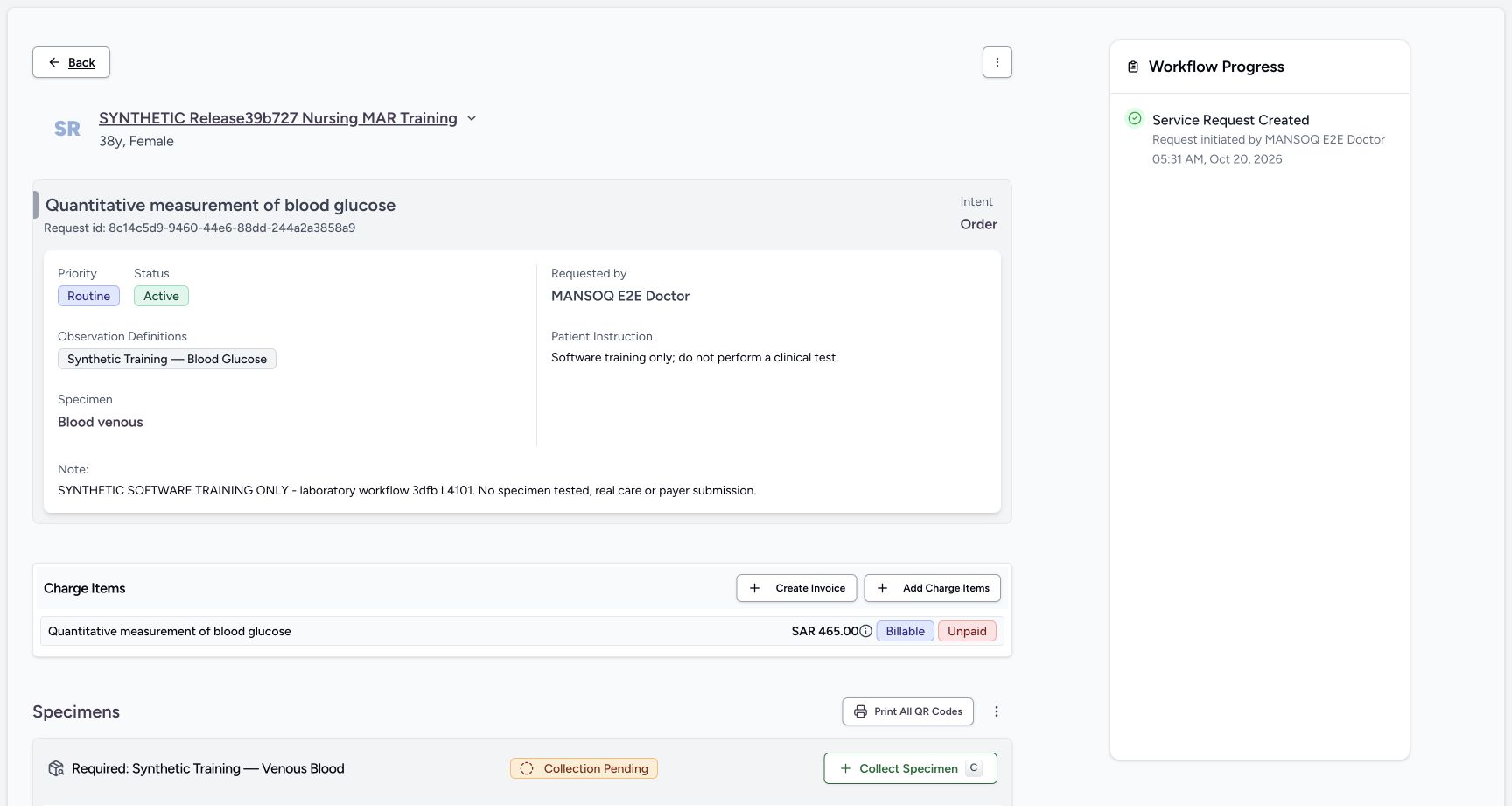Screen dimensions: 1512x806
Task: Click the Billable badge
Action: (905, 631)
